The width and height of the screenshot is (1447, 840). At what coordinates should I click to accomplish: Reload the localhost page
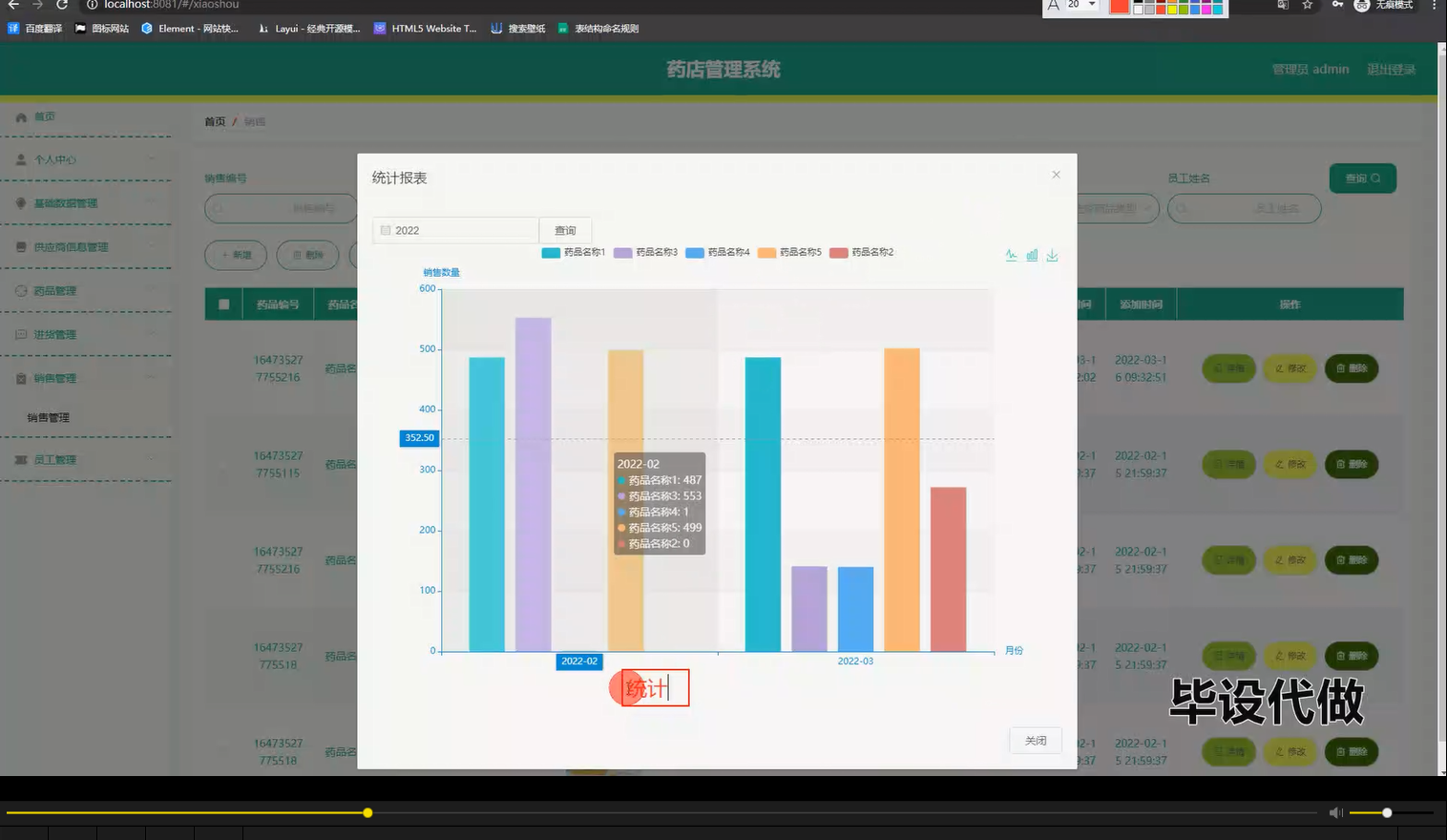pos(62,5)
